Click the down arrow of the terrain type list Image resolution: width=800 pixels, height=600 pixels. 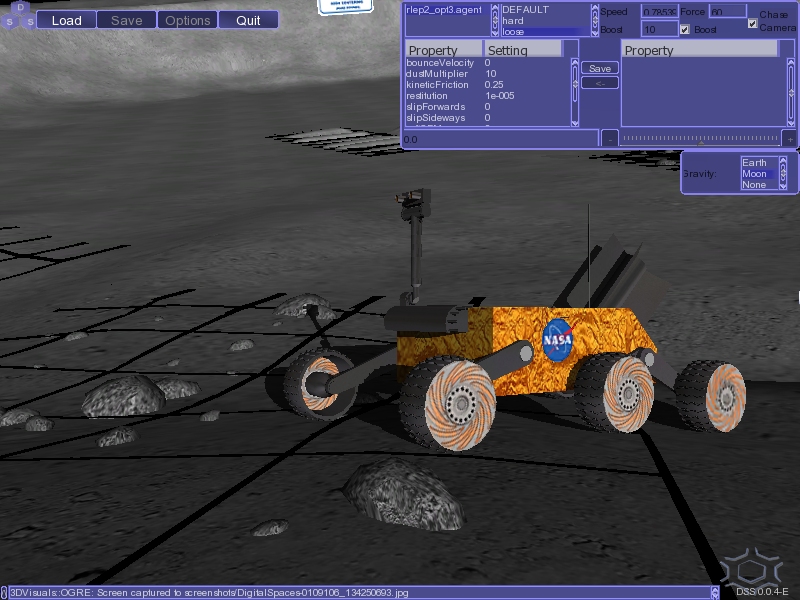click(x=595, y=33)
